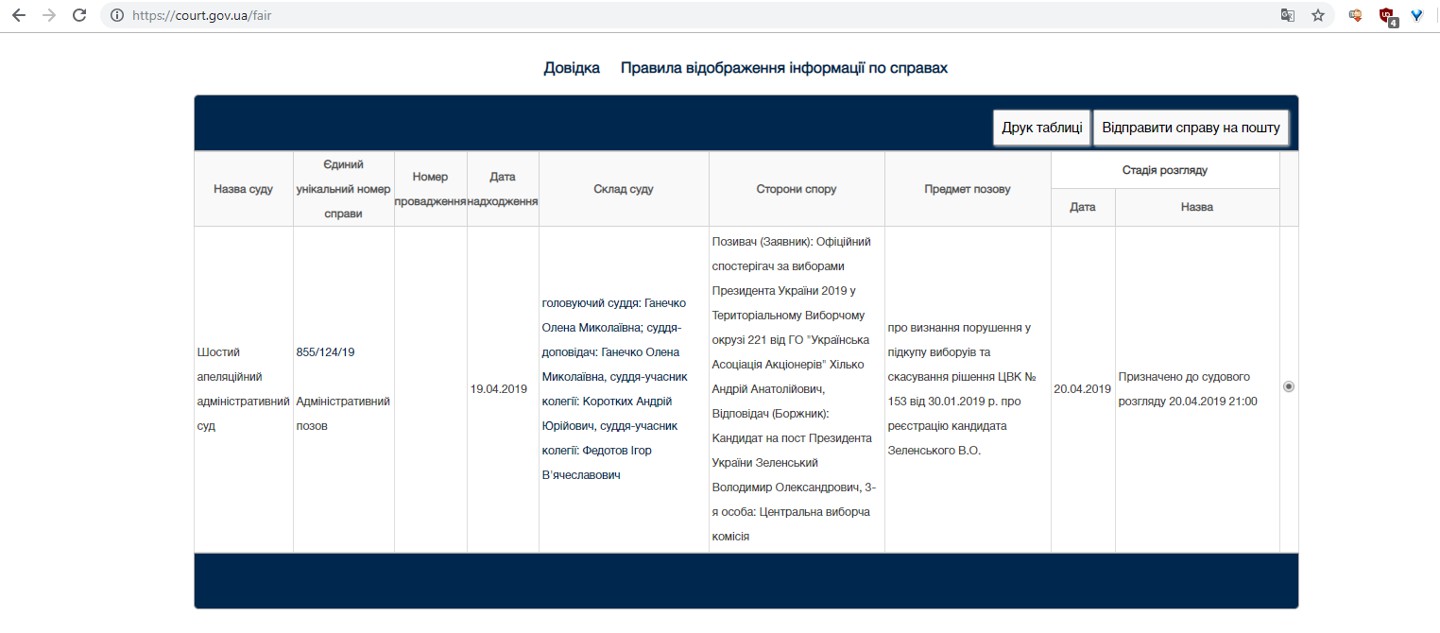Click the Назва суду column header
This screenshot has width=1440, height=633.
pyautogui.click(x=243, y=189)
